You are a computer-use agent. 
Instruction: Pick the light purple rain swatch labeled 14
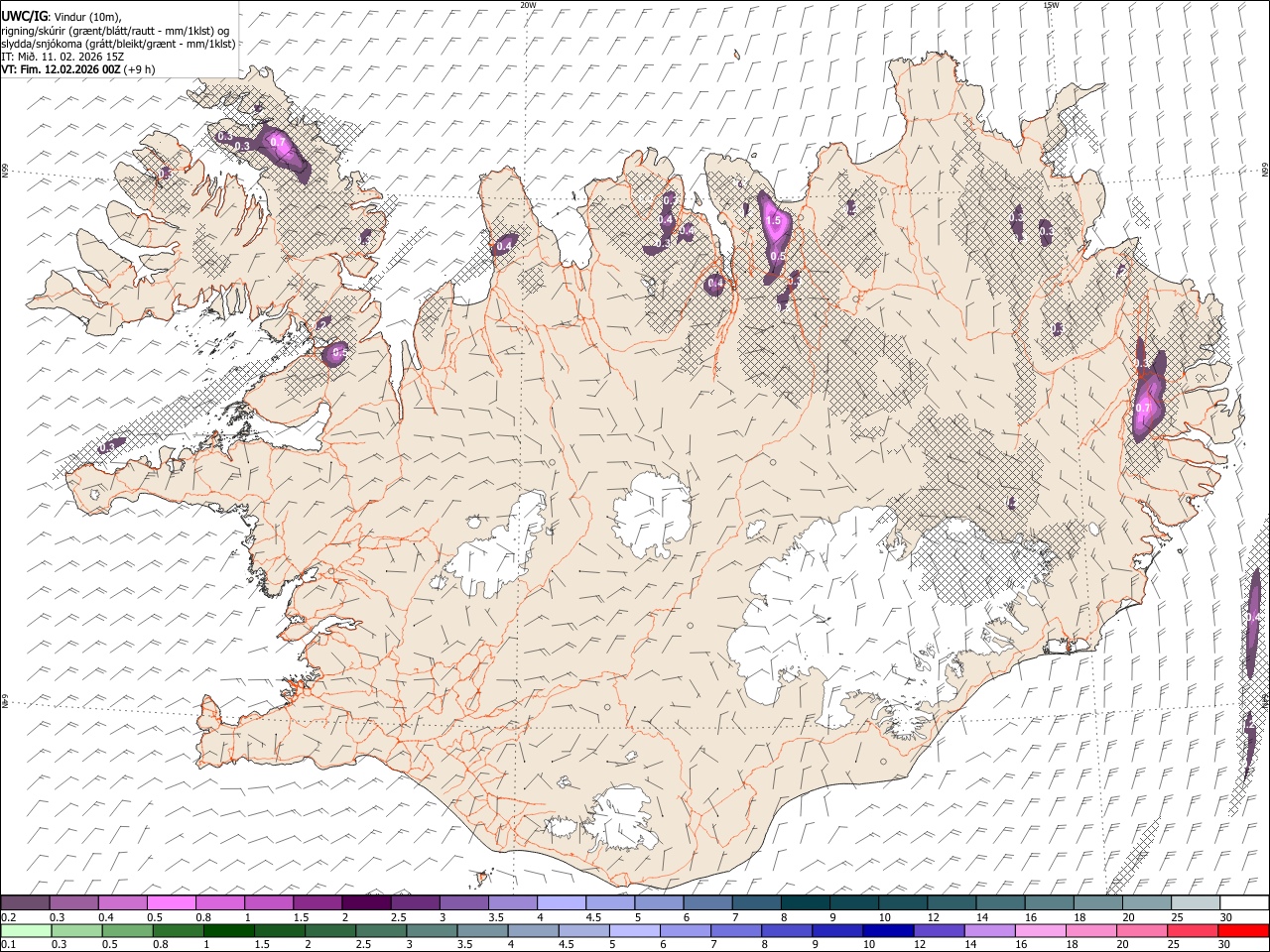[989, 931]
